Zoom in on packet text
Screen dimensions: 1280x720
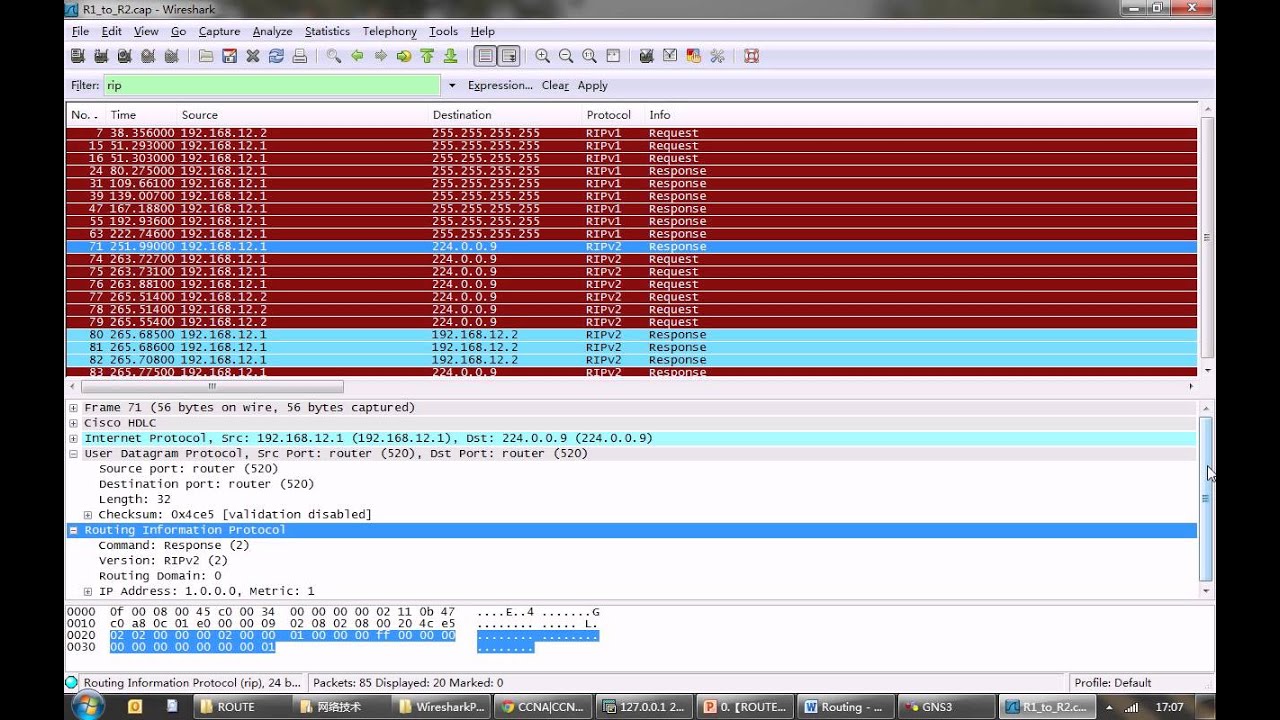point(543,56)
